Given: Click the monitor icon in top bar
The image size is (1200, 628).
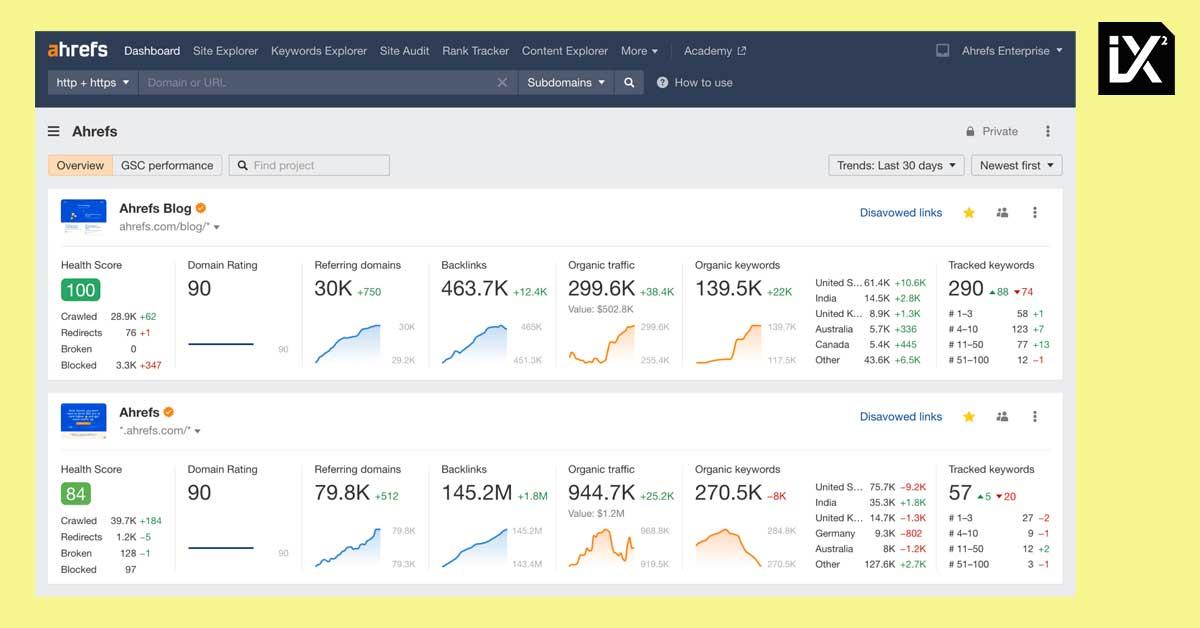Looking at the screenshot, I should point(942,51).
